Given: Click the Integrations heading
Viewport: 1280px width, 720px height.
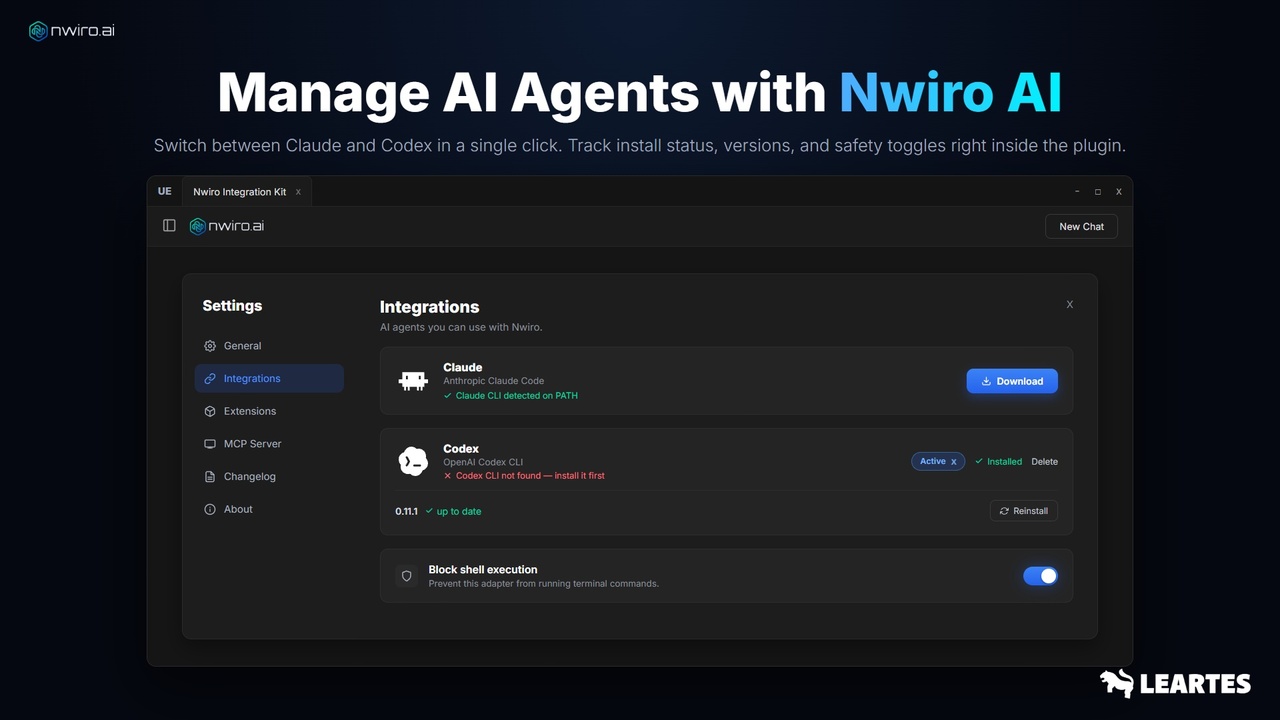Looking at the screenshot, I should (x=429, y=307).
